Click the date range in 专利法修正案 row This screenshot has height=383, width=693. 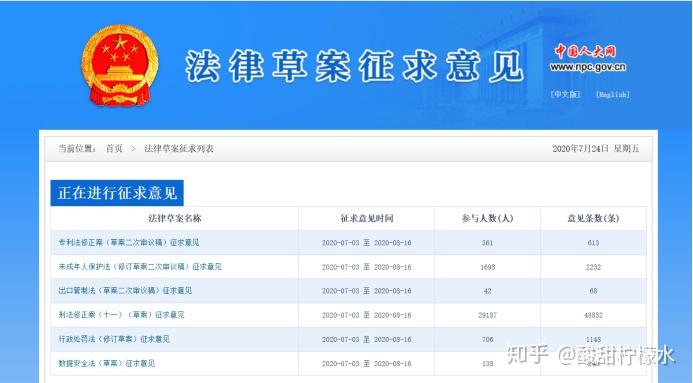click(x=366, y=243)
